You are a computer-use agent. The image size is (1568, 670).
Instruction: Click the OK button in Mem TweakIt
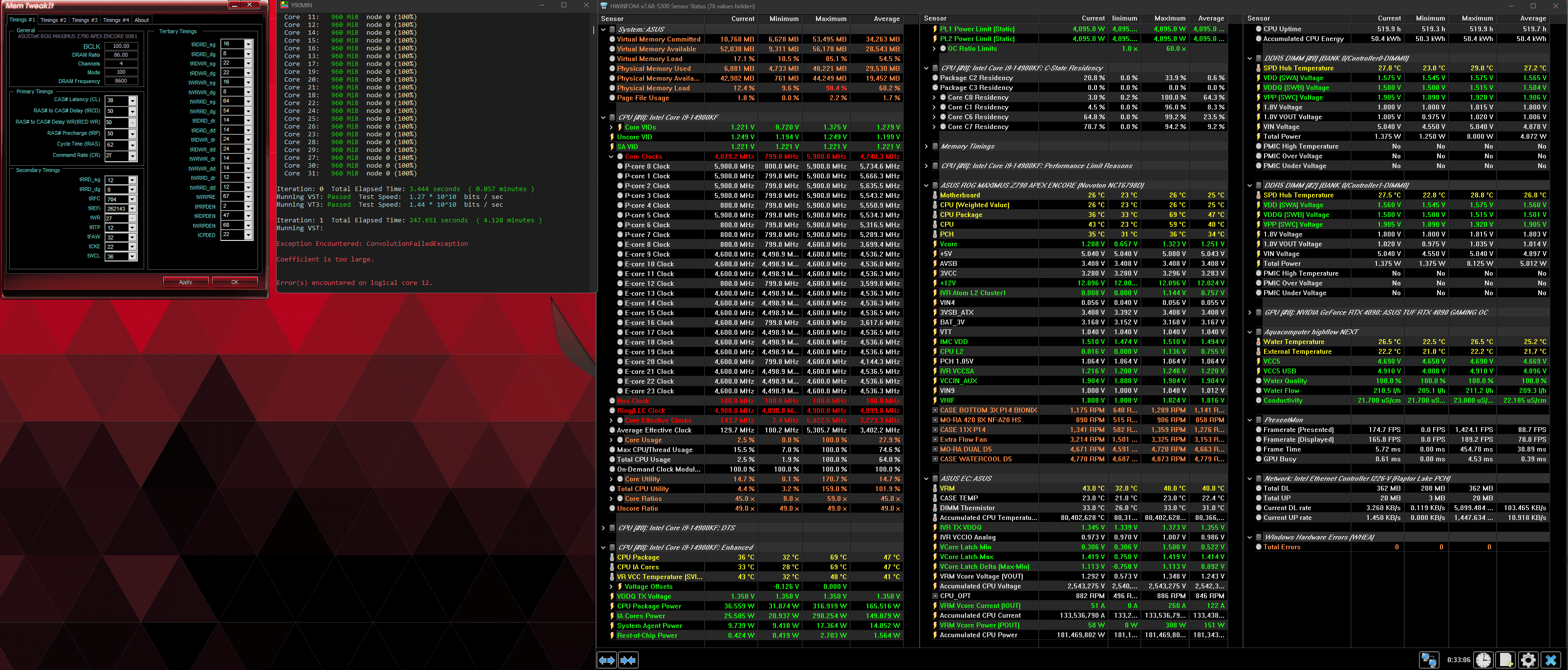(235, 282)
